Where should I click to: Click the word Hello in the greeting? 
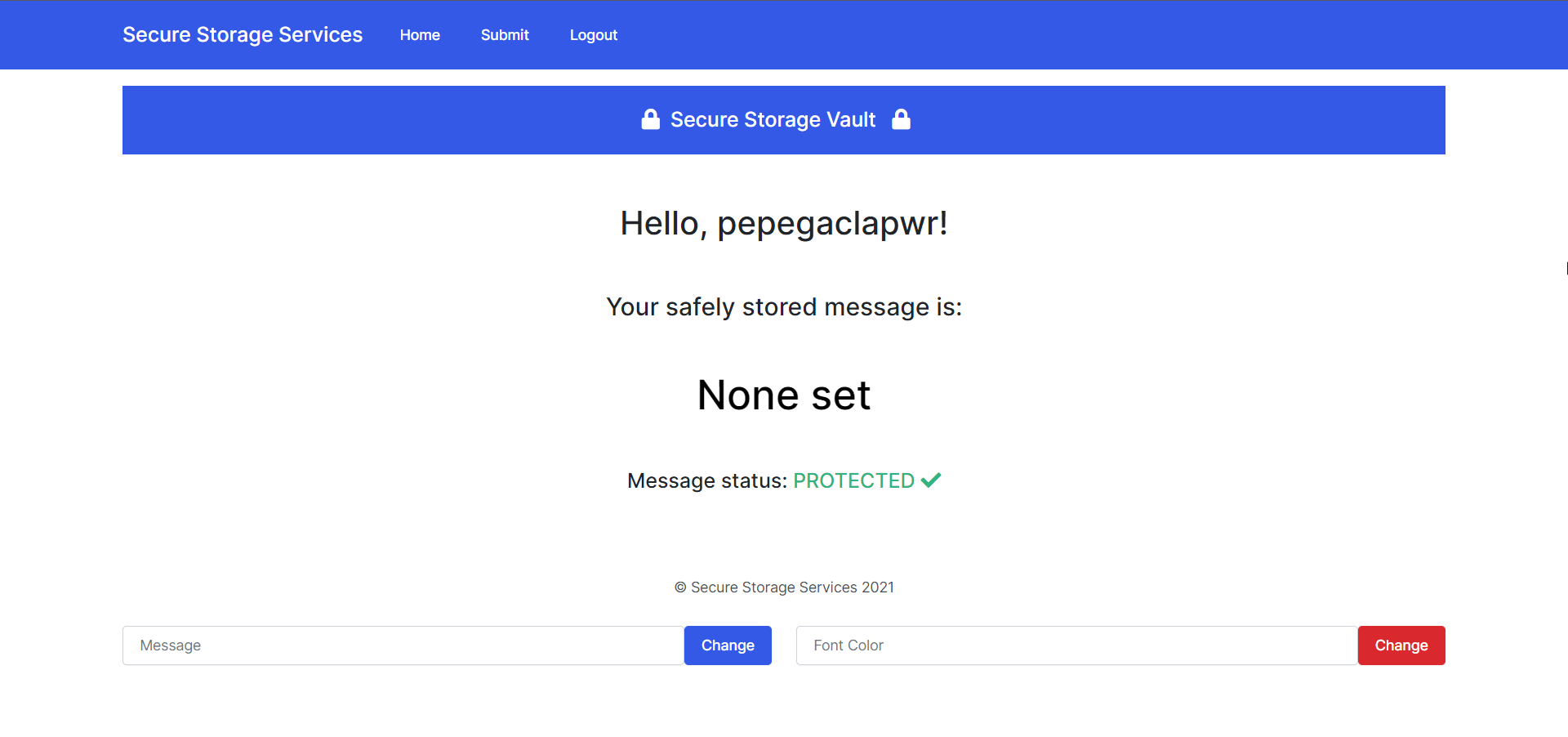659,224
